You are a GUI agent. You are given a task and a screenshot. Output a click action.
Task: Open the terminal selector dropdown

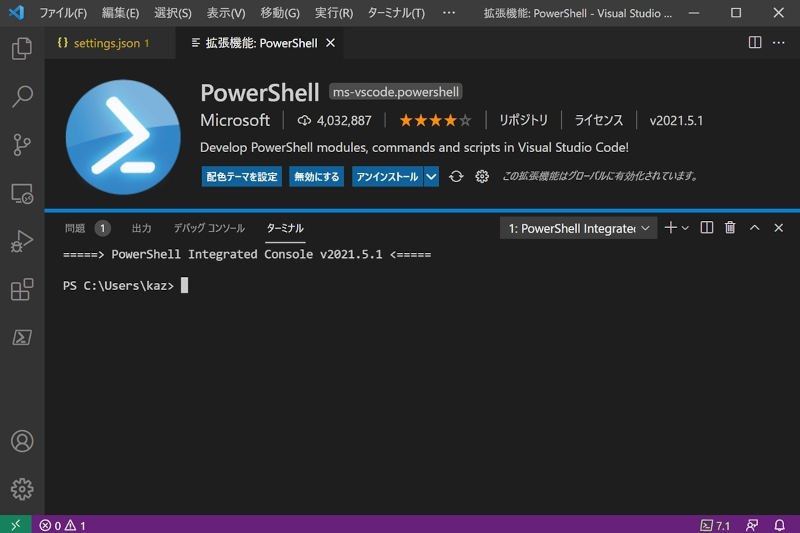(x=579, y=228)
